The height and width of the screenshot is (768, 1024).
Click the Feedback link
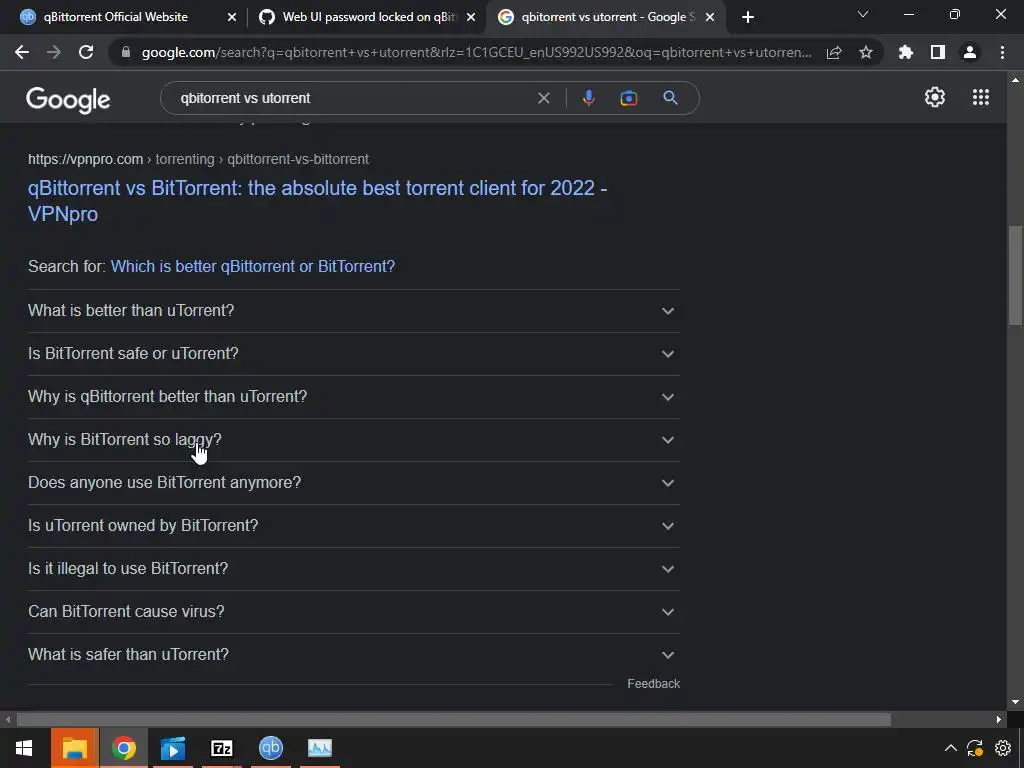(654, 684)
